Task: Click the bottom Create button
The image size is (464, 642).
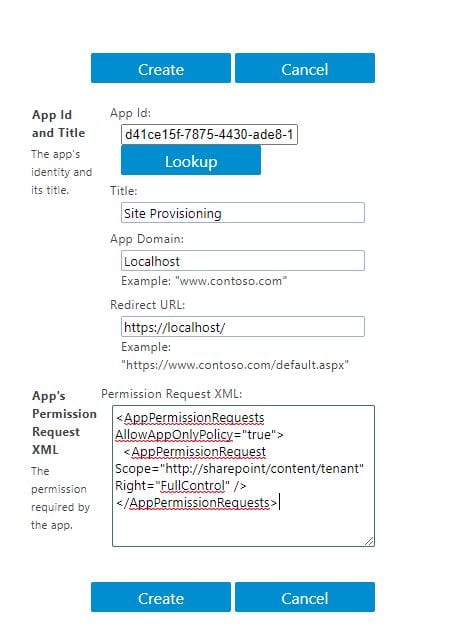Action: point(161,597)
